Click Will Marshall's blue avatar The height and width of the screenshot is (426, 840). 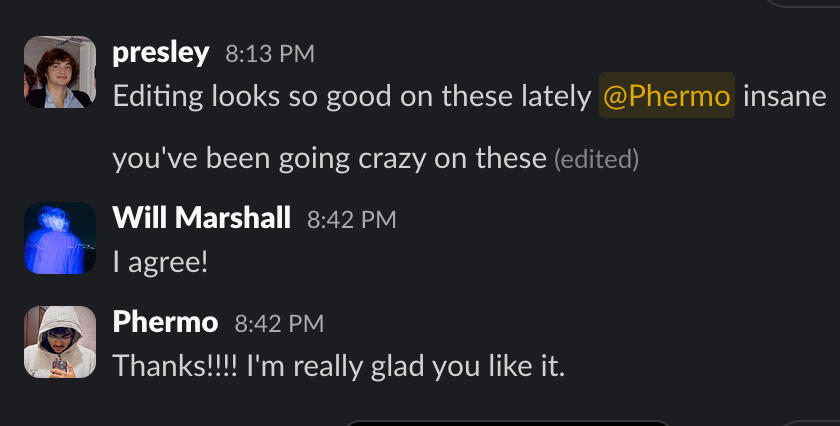[60, 238]
